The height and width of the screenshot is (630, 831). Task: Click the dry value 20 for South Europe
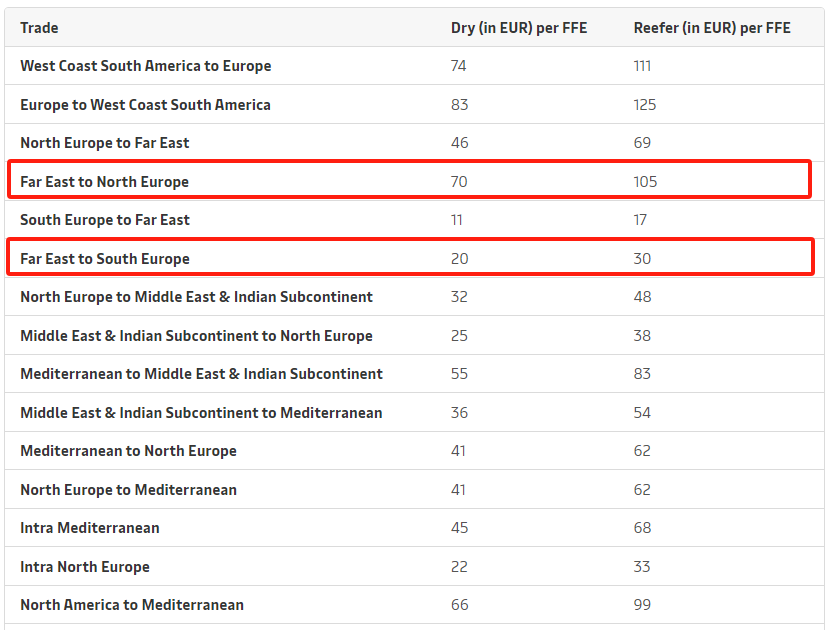pyautogui.click(x=459, y=259)
